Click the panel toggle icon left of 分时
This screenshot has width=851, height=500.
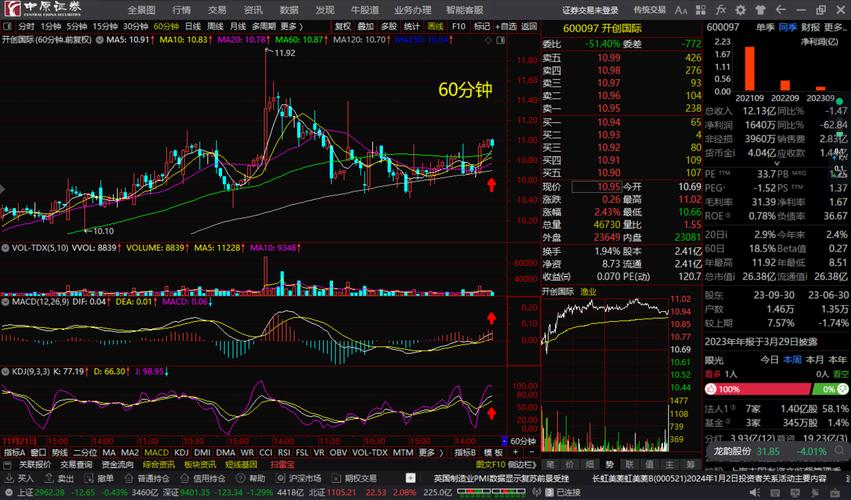(x=7, y=26)
